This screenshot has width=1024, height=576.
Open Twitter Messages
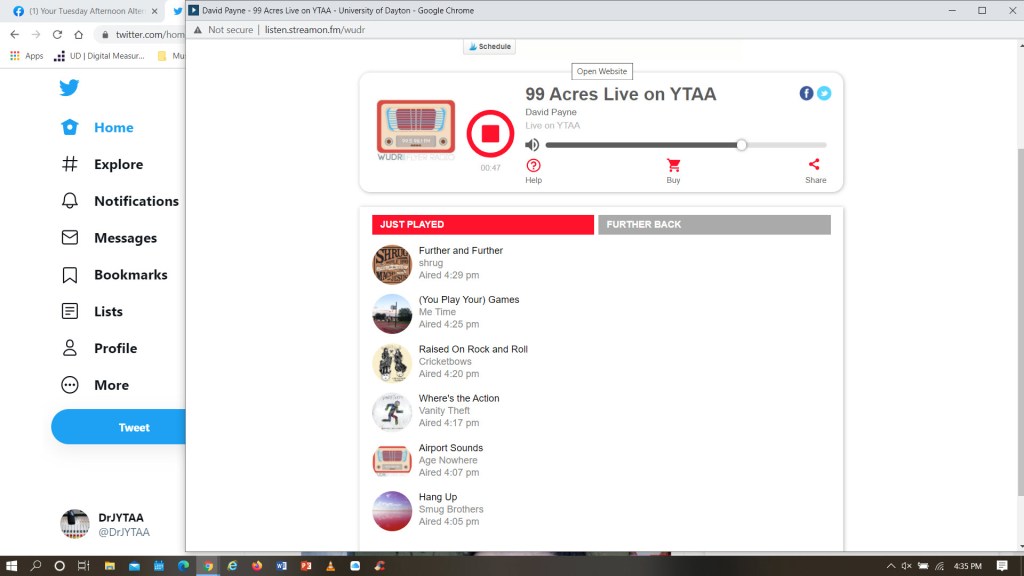pos(70,238)
